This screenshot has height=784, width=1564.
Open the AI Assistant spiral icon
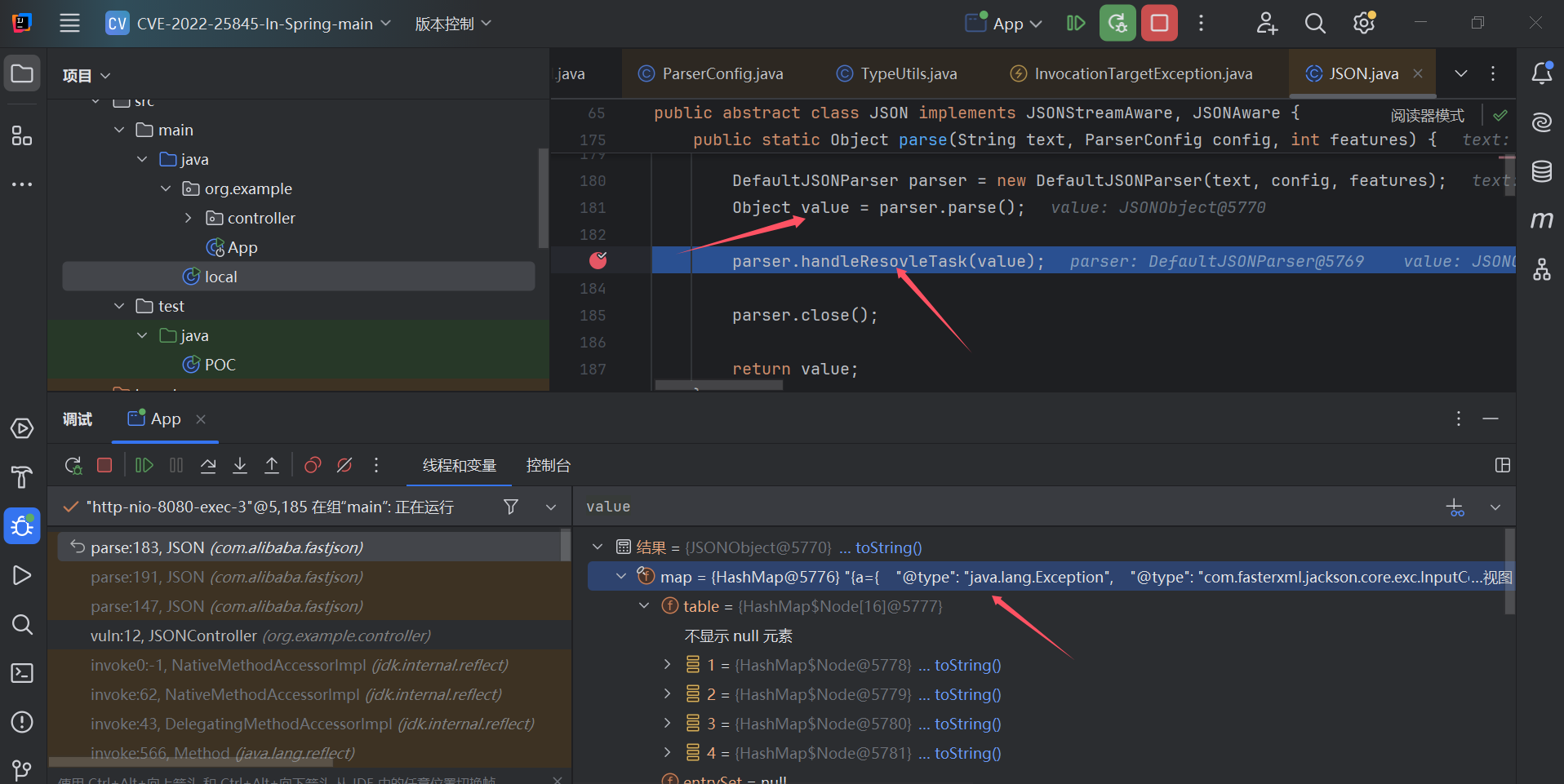[x=1542, y=122]
